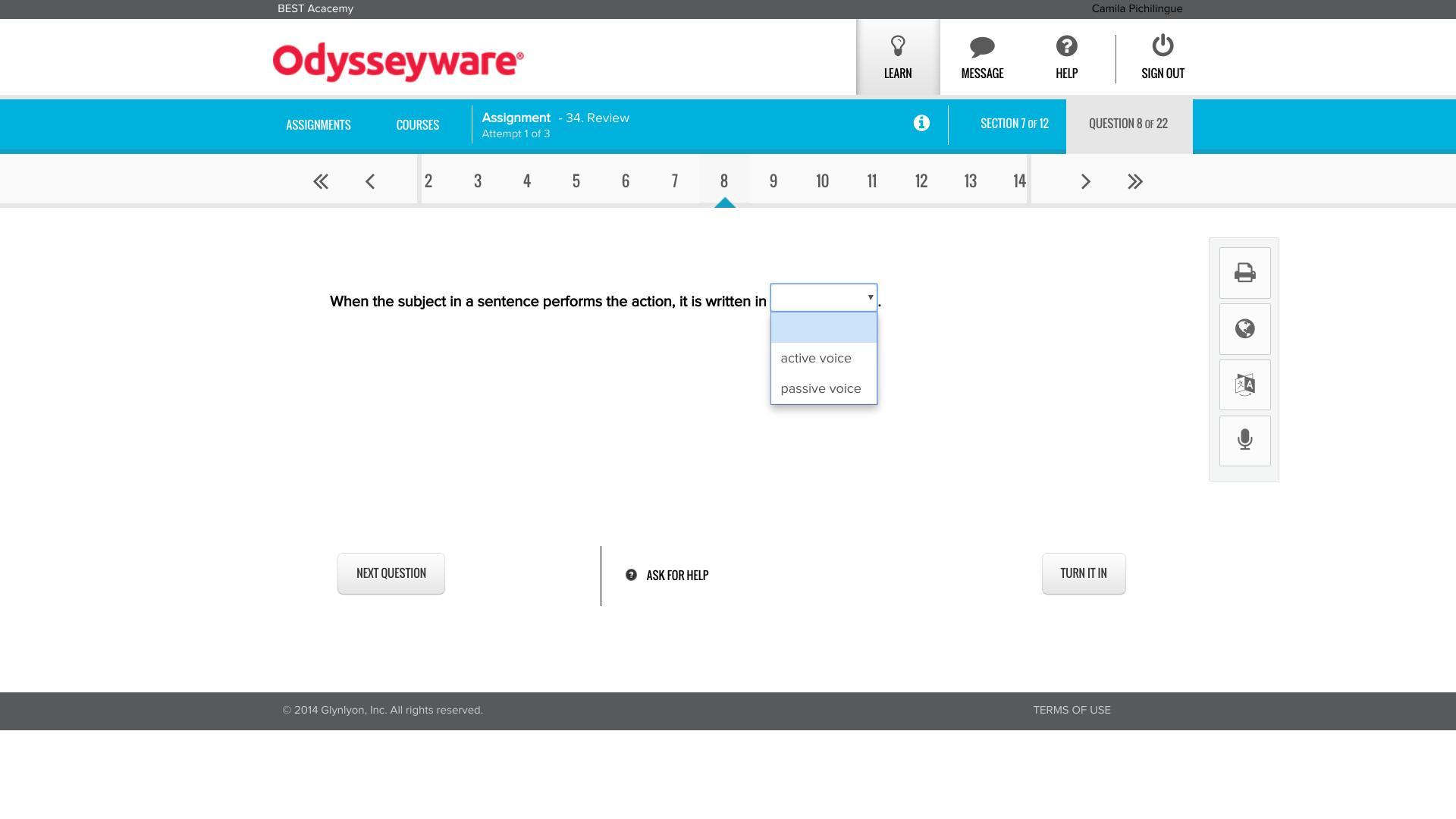Click the Sign Out power icon
The height and width of the screenshot is (819, 1456).
[1163, 47]
